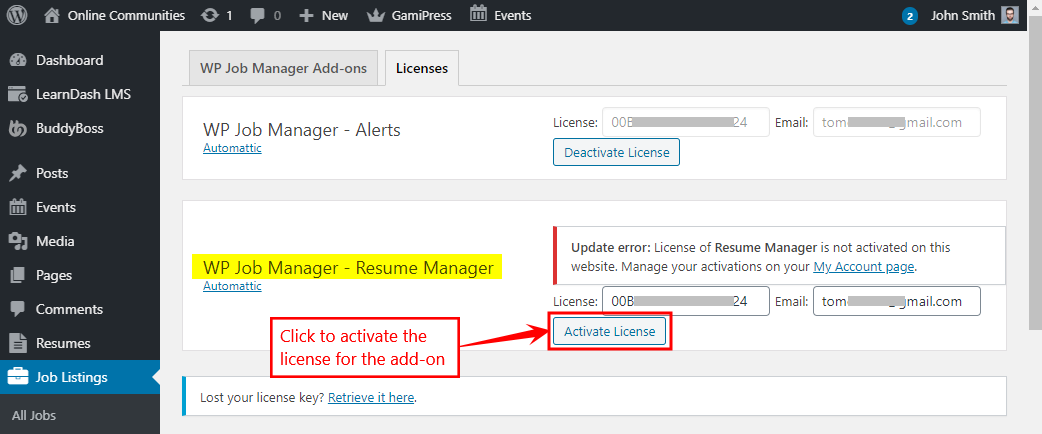Open Automattic link under Resume Manager

pyautogui.click(x=232, y=286)
